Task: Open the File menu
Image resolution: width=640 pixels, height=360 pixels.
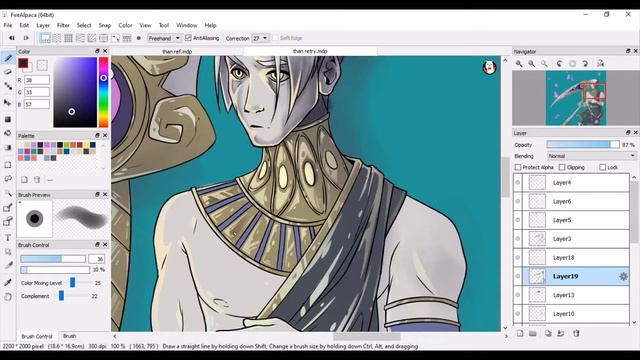Action: [8, 25]
